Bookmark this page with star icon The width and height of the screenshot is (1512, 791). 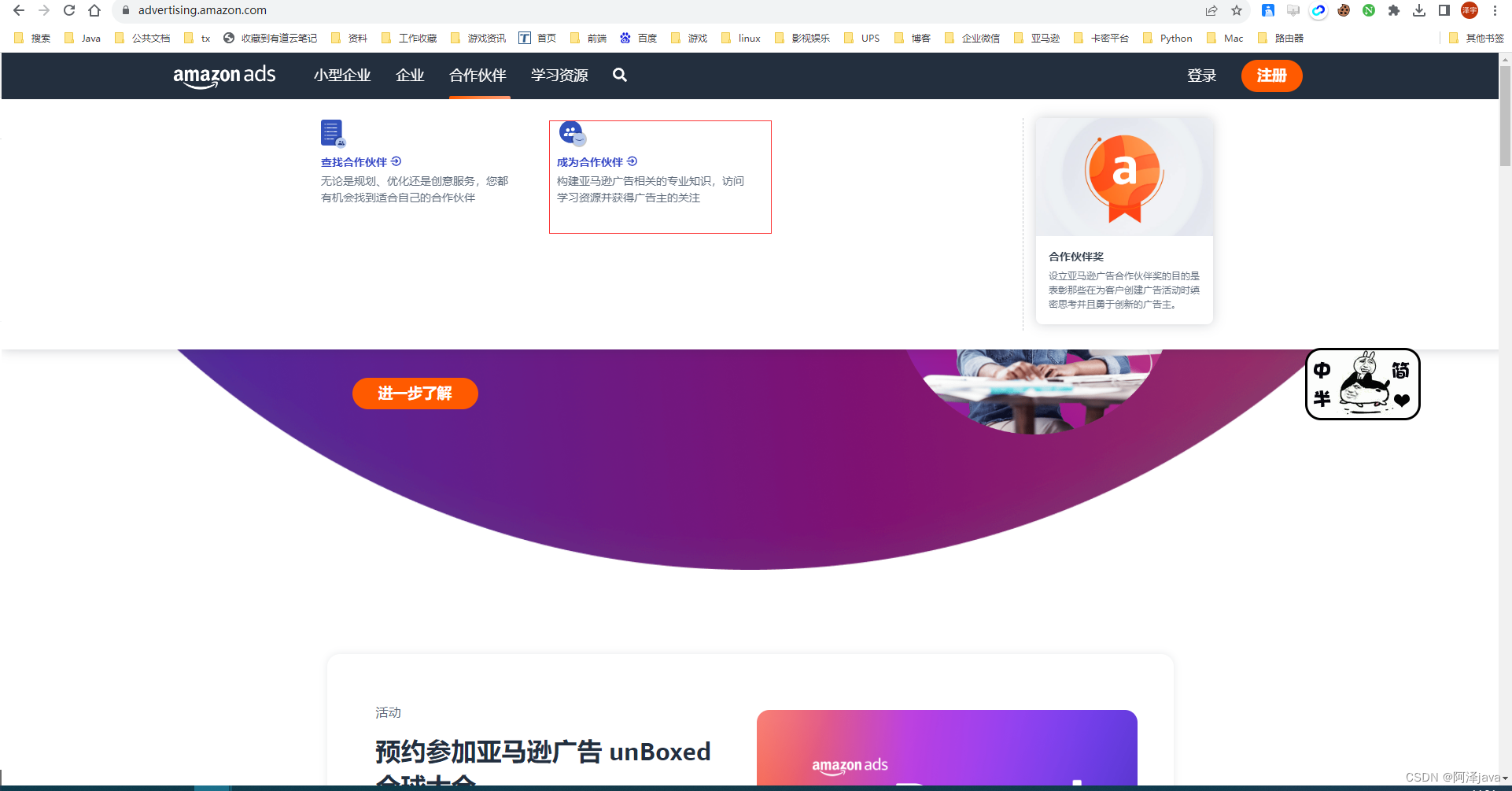tap(1237, 10)
